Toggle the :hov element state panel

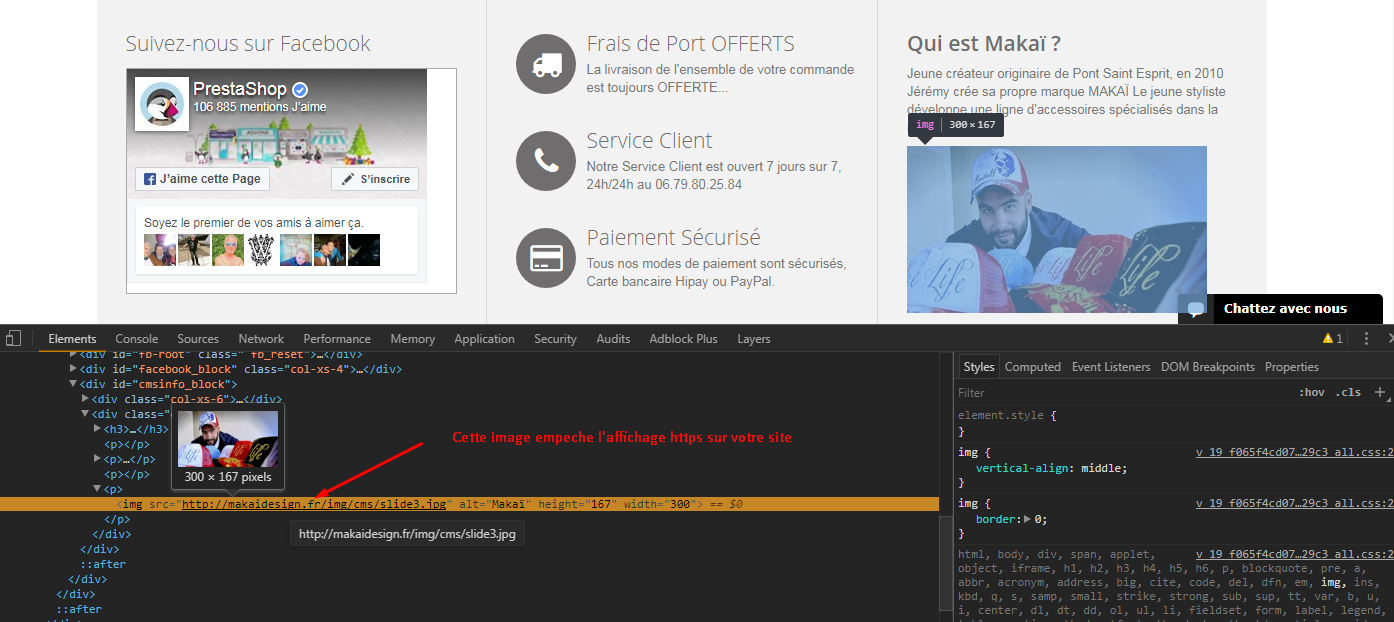1311,392
